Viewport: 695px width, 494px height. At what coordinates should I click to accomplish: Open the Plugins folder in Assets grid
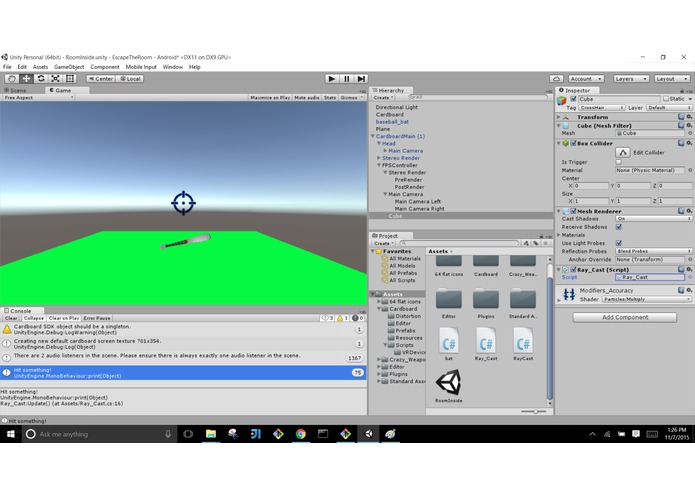pos(486,299)
